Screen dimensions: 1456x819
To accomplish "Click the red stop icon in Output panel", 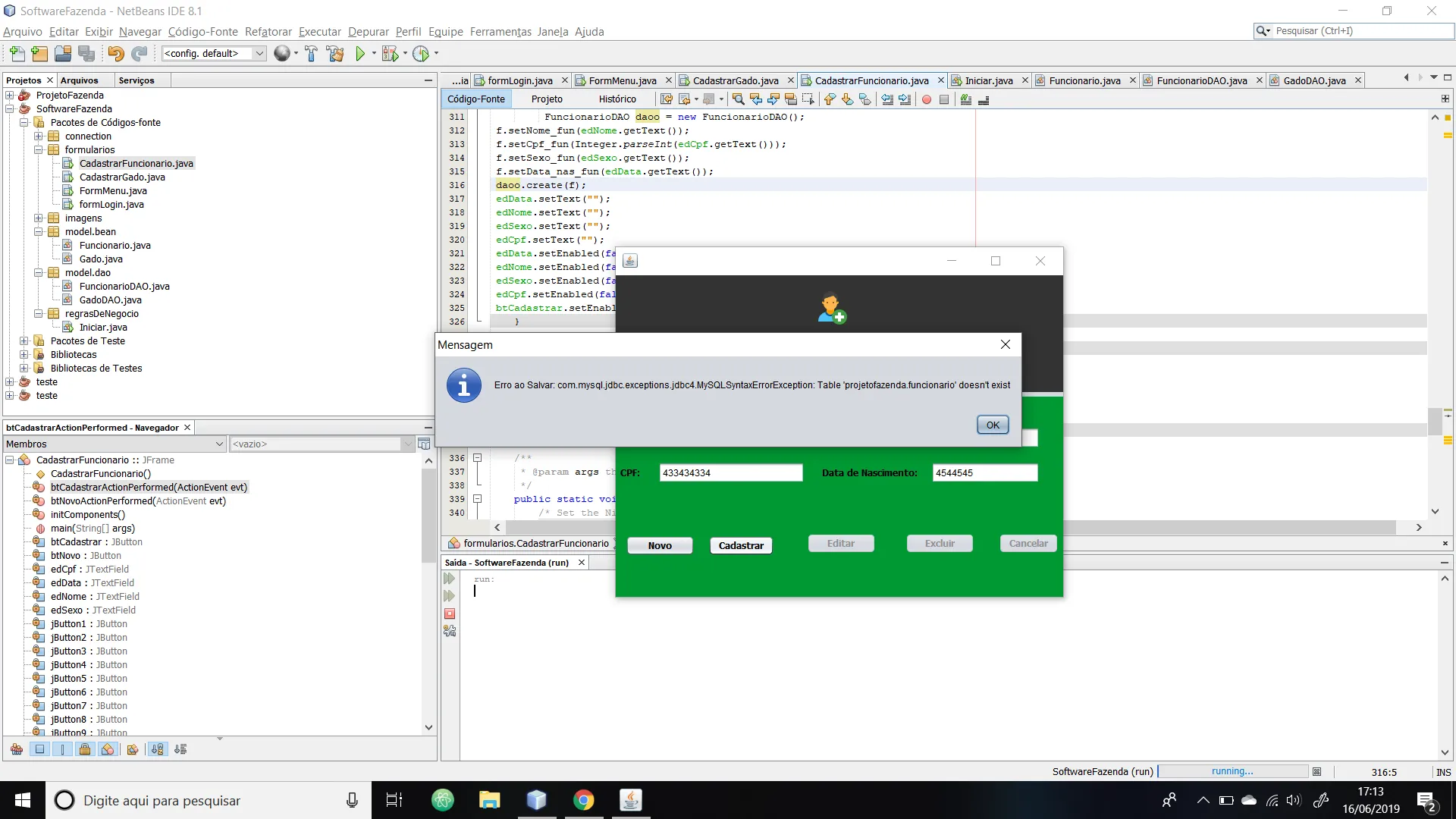I will pyautogui.click(x=450, y=613).
